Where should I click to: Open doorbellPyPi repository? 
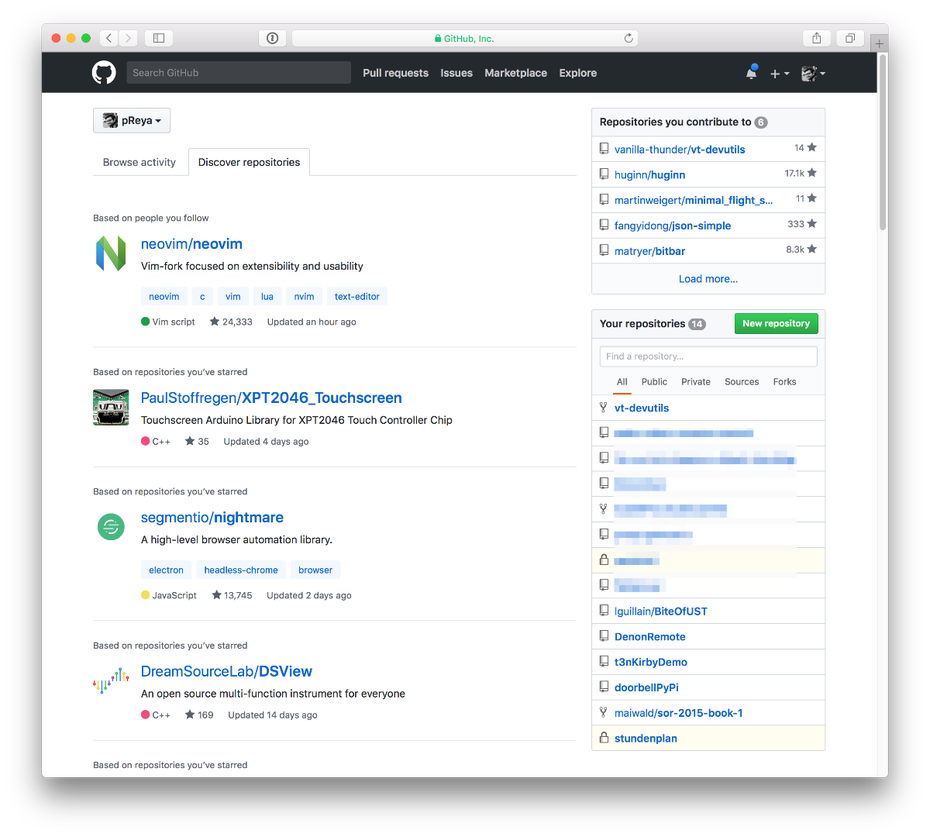646,688
